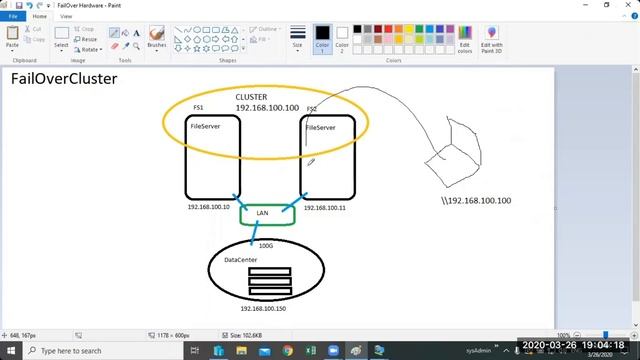
Task: Open Edit with Paint 3D
Action: (491, 39)
